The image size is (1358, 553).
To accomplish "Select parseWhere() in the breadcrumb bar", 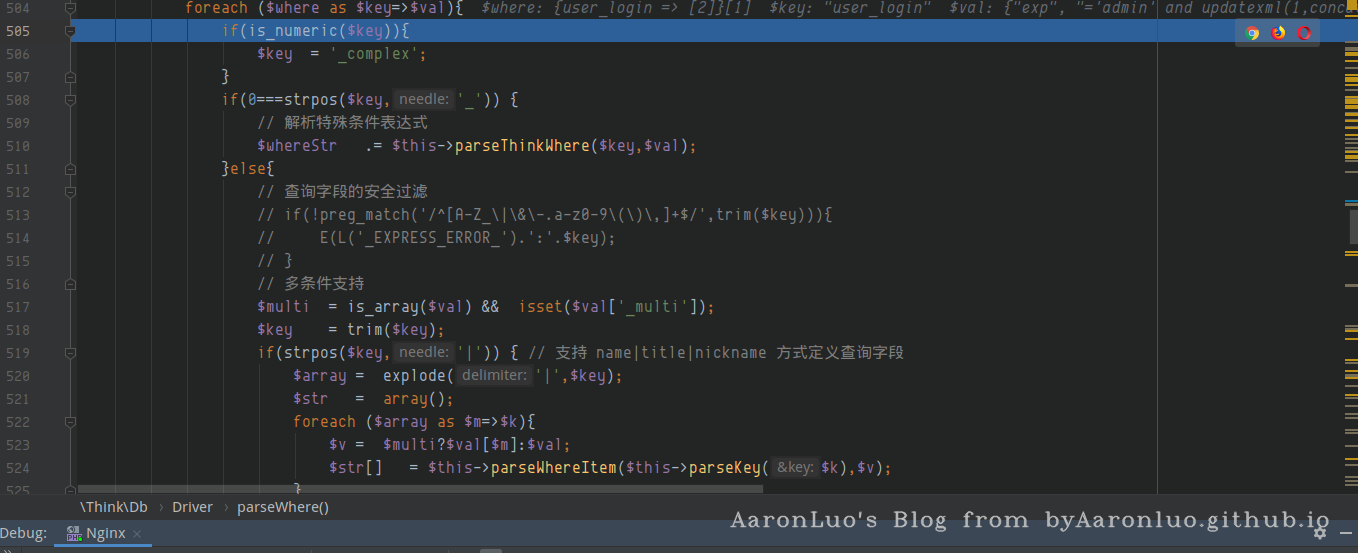I will pos(283,507).
